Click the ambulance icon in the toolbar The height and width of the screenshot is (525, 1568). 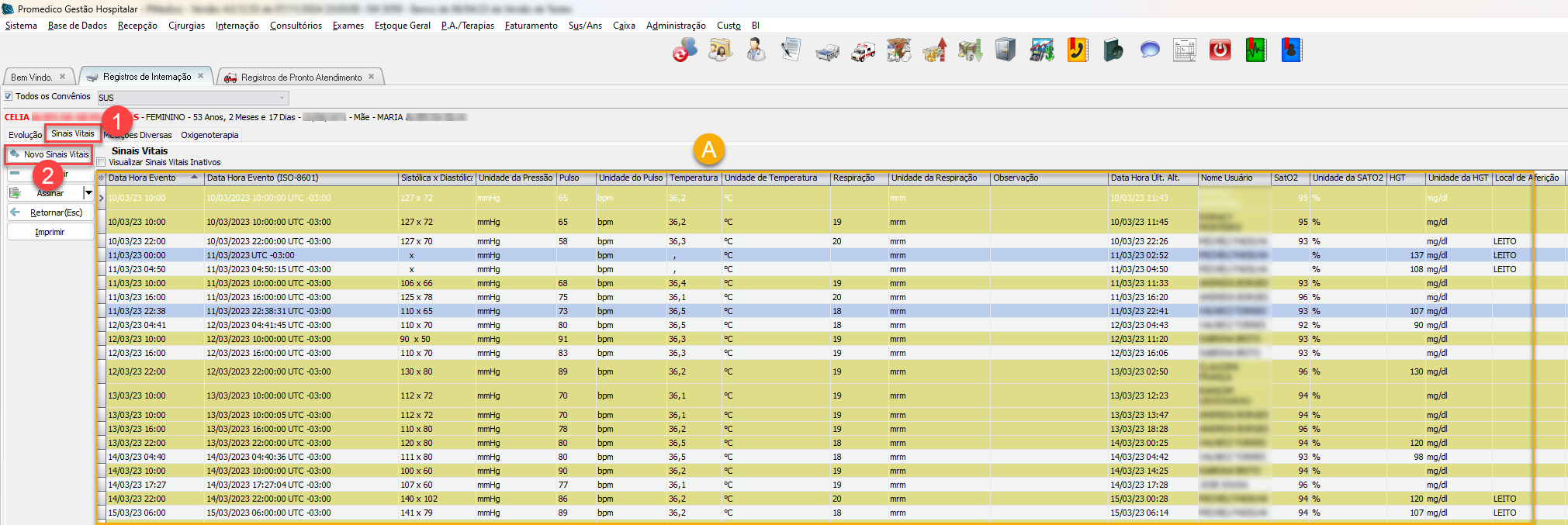pyautogui.click(x=863, y=51)
